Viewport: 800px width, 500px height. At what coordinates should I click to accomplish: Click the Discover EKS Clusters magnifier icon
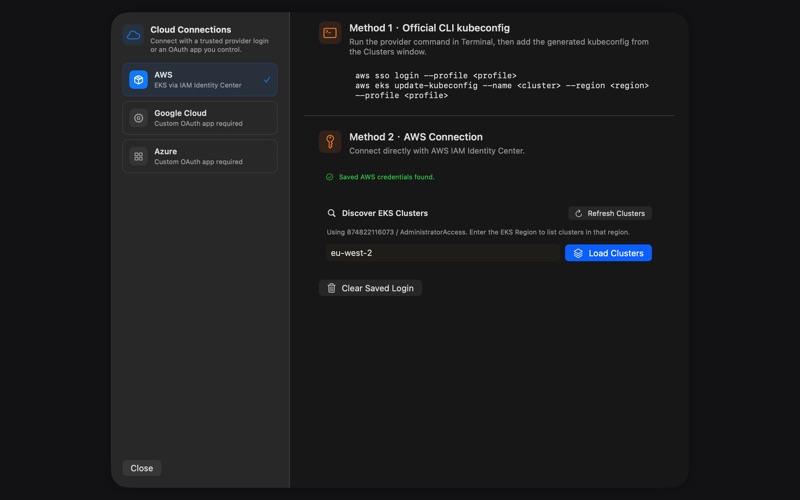tap(331, 213)
